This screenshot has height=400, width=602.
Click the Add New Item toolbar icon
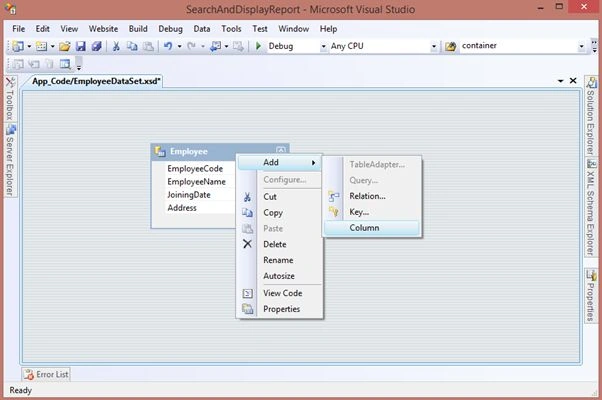pos(41,46)
